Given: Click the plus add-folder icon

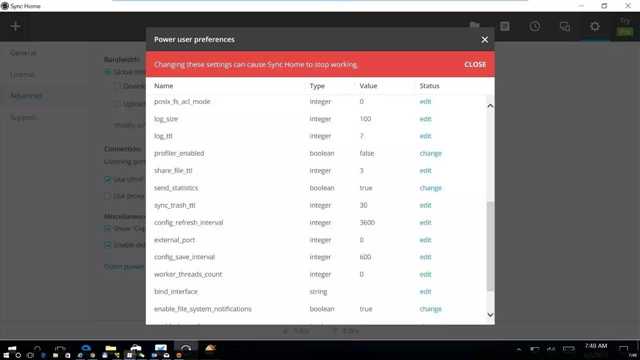Looking at the screenshot, I should [x=16, y=27].
